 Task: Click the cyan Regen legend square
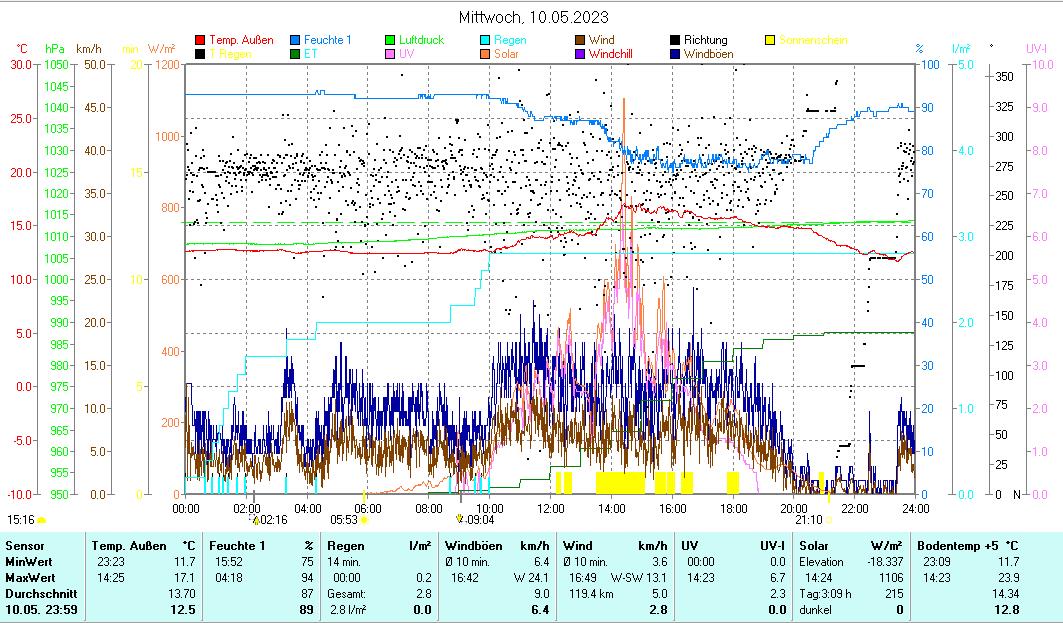point(485,41)
